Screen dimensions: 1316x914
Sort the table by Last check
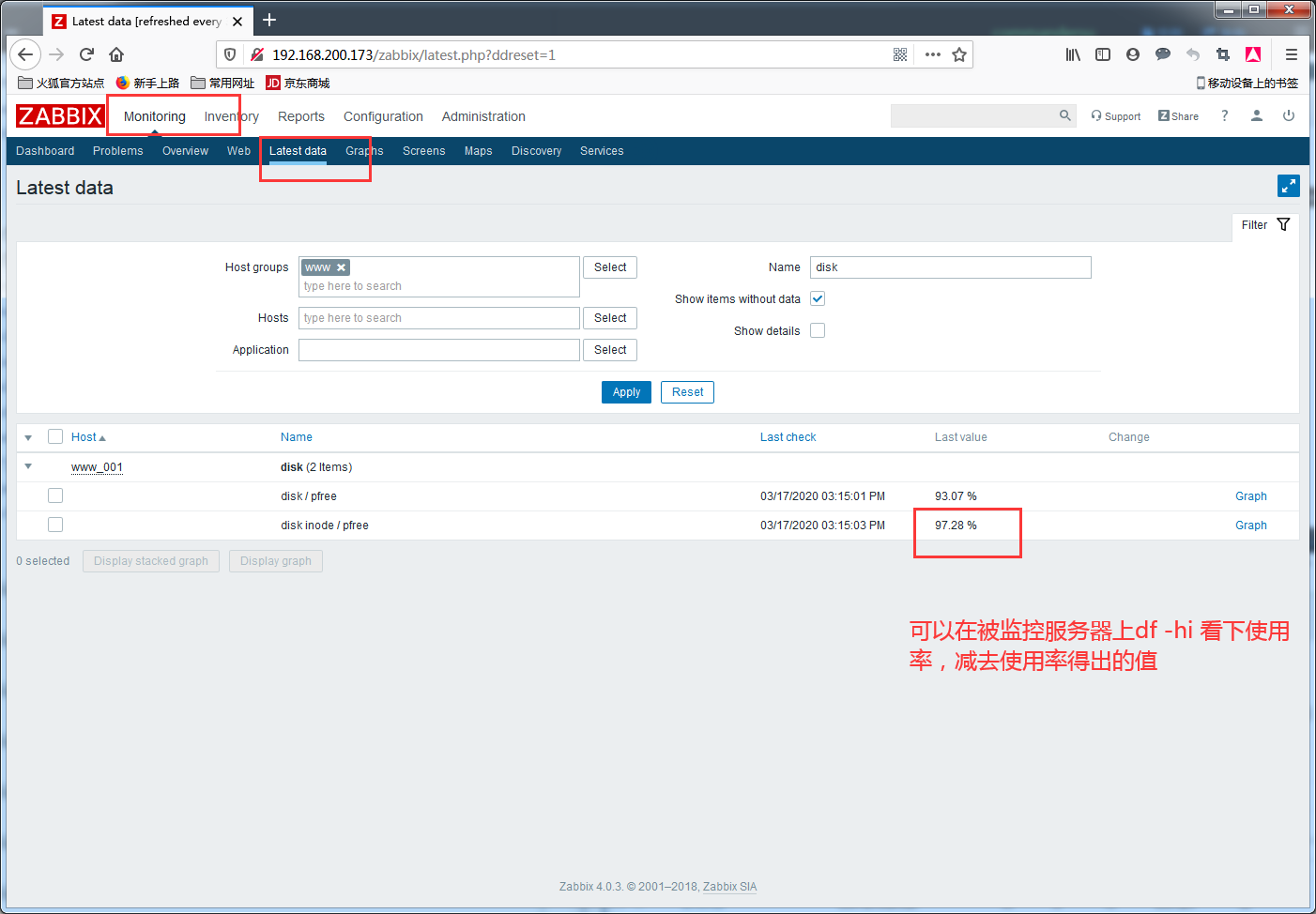[788, 437]
